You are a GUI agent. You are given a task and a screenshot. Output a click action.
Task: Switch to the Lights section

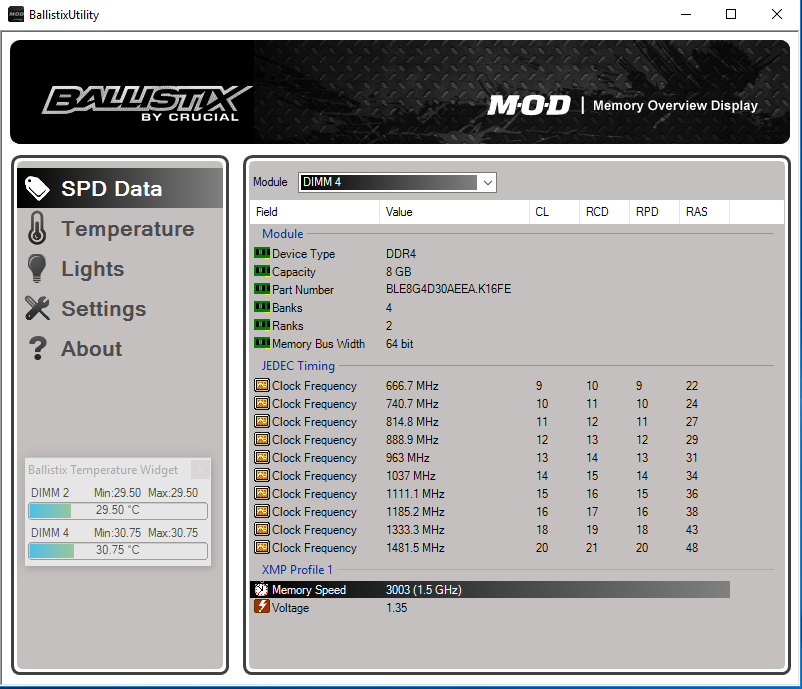[120, 269]
